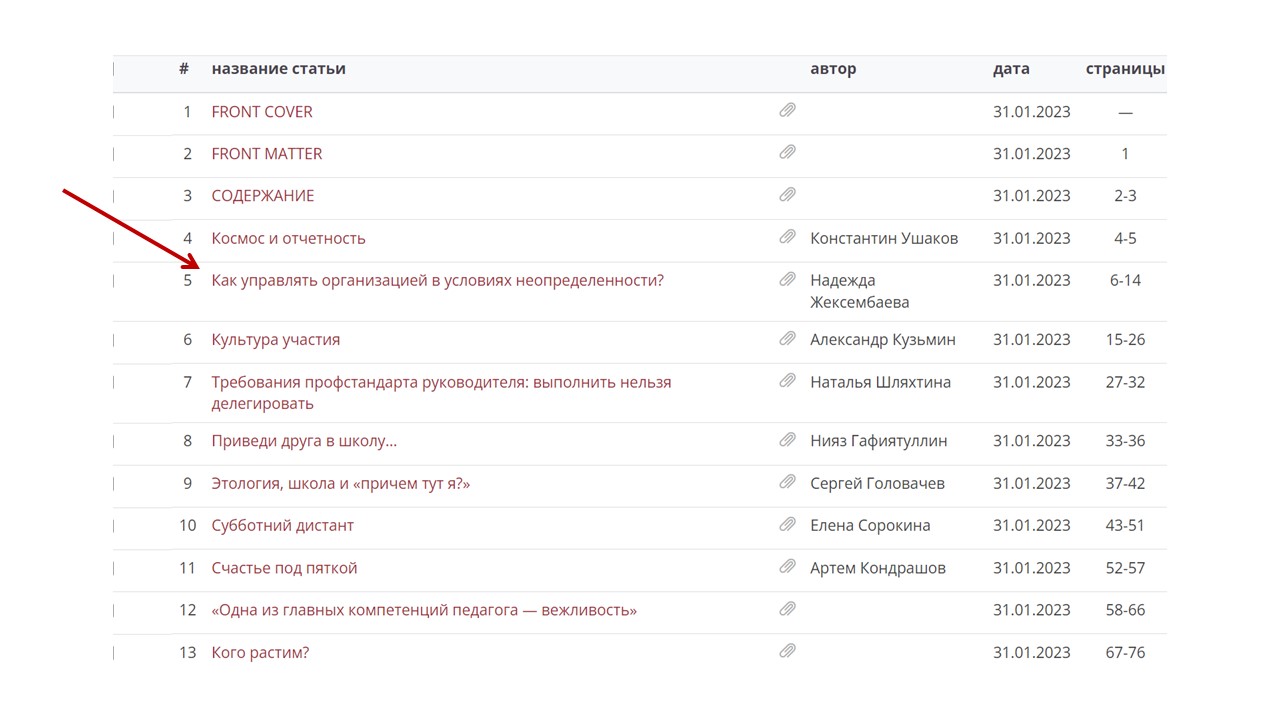Open the attachment icon for Кого растим?
This screenshot has height=720, width=1280.
coord(787,652)
